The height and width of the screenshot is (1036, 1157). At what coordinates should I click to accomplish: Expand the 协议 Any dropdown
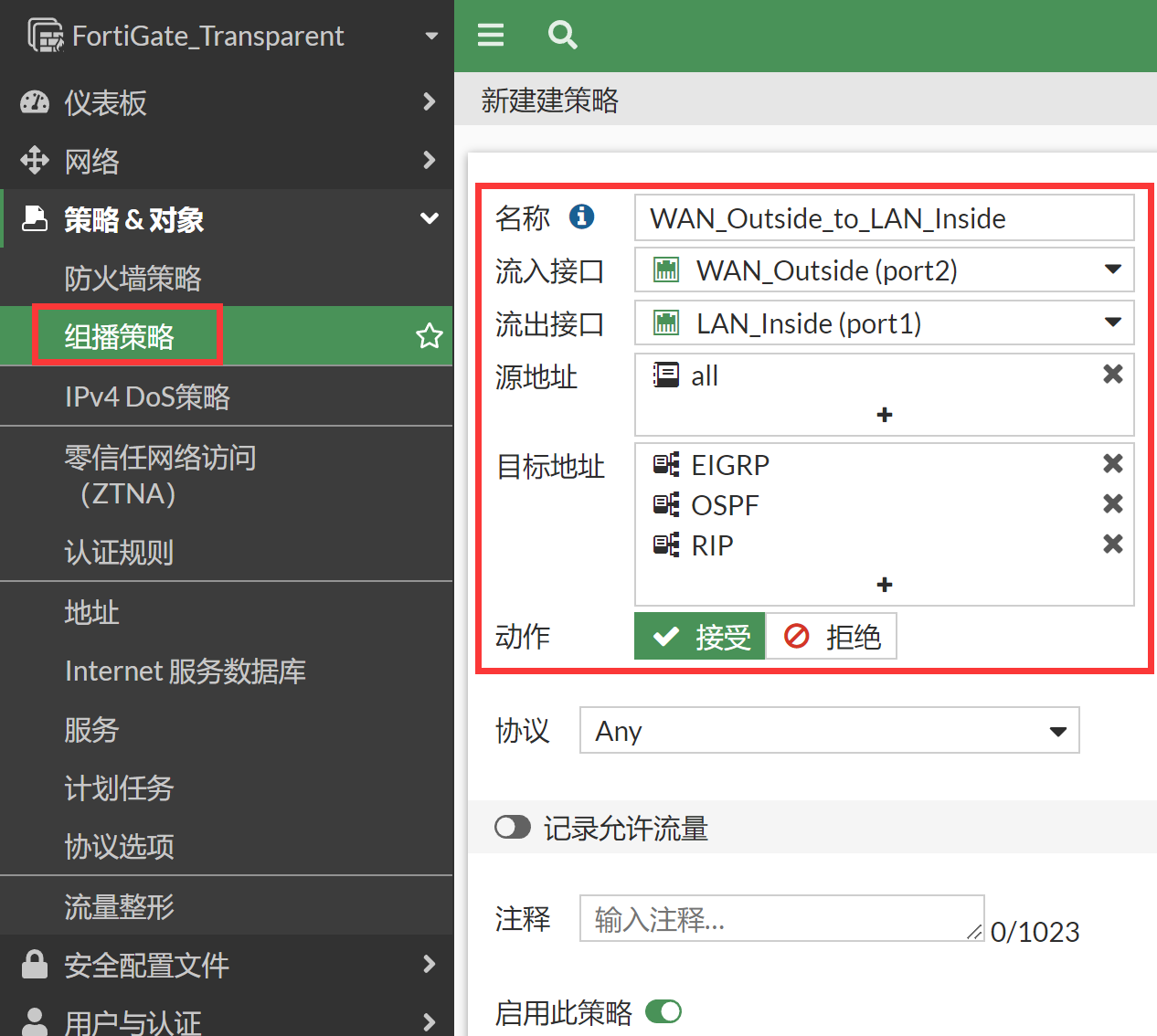(x=829, y=731)
